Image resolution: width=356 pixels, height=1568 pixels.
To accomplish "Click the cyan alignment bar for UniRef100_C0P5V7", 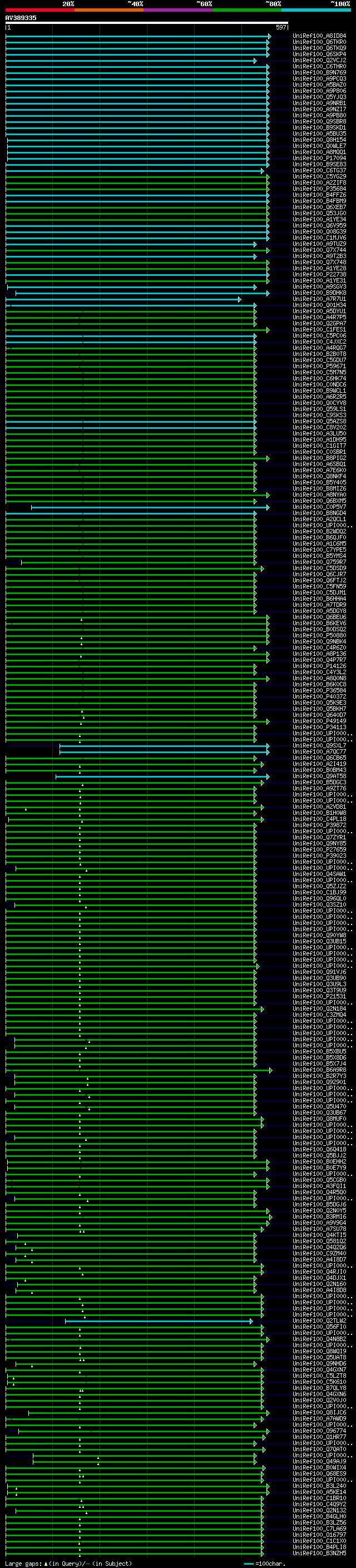I will point(150,507).
